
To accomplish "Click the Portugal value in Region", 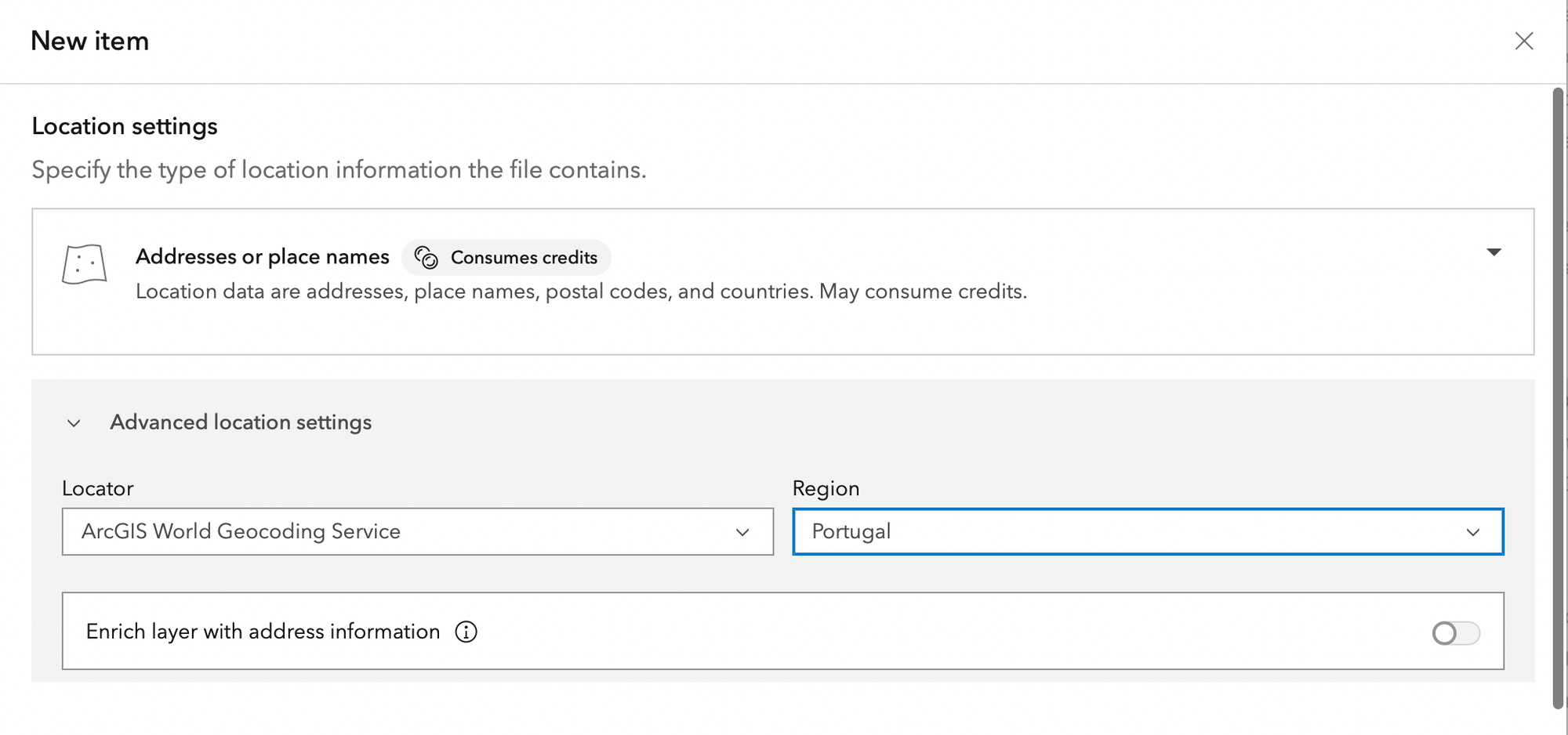I will click(851, 531).
